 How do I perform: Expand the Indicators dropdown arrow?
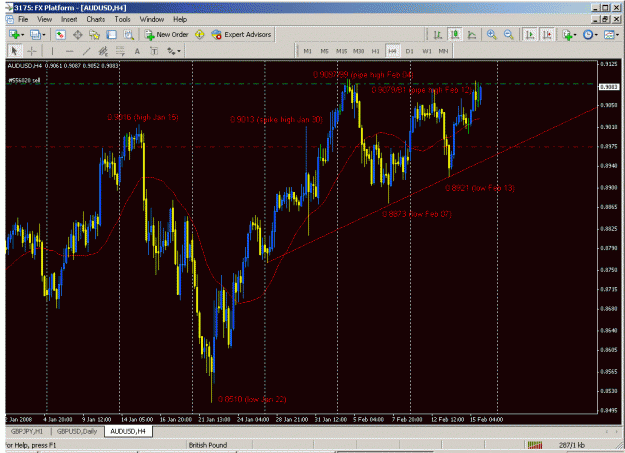point(575,35)
